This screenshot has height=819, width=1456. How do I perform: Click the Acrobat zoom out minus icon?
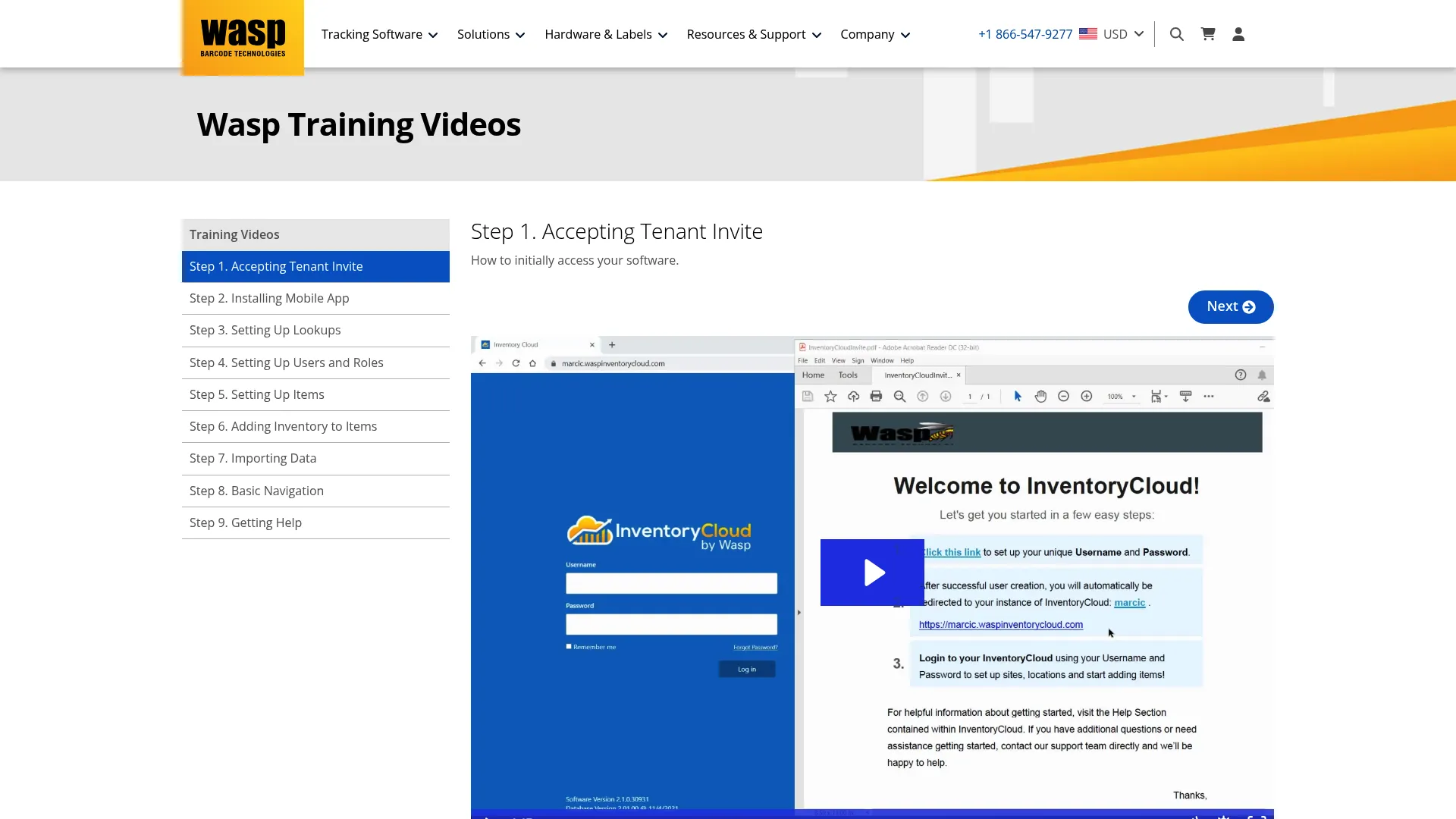1063,396
